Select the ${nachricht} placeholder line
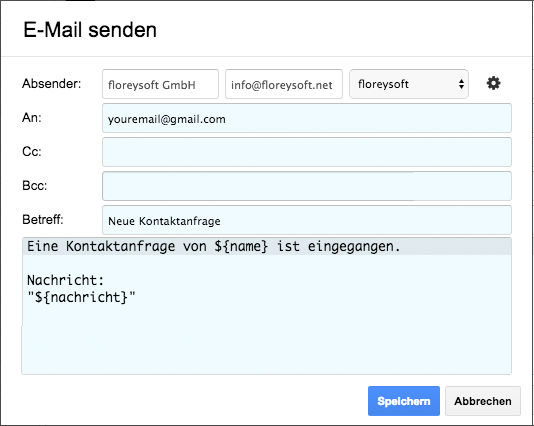This screenshot has width=534, height=426. [81, 297]
